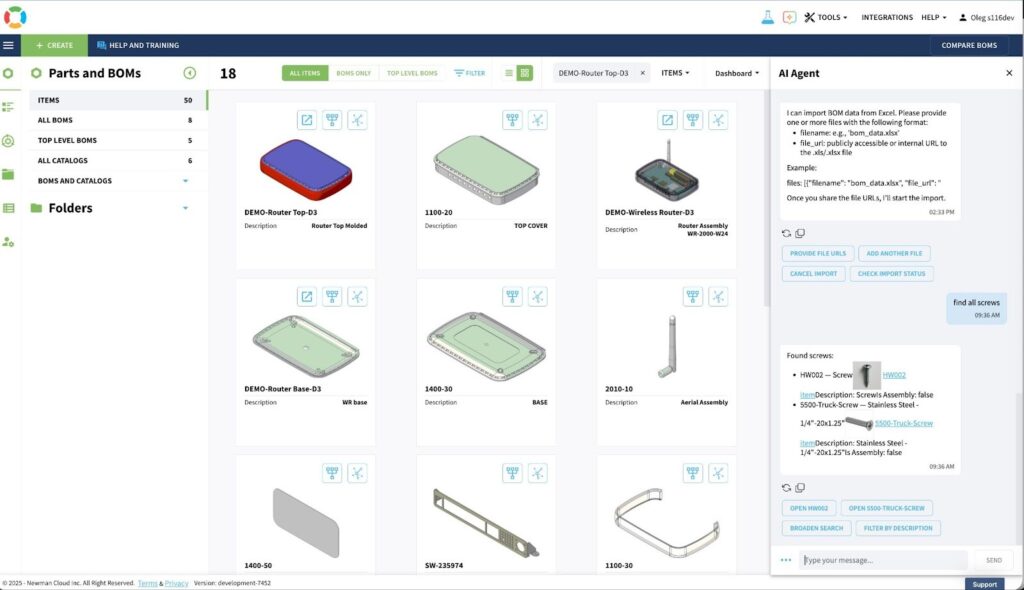The width and height of the screenshot is (1024, 590).
Task: Click the graph icon on the 2010-10 card
Action: pos(718,296)
